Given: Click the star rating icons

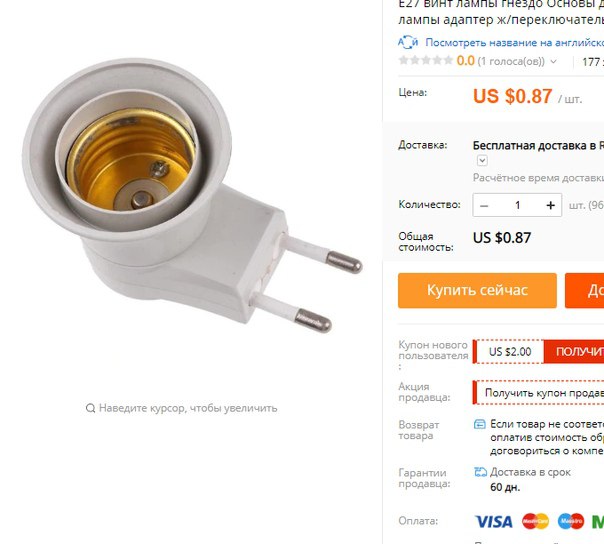Looking at the screenshot, I should (426, 60).
